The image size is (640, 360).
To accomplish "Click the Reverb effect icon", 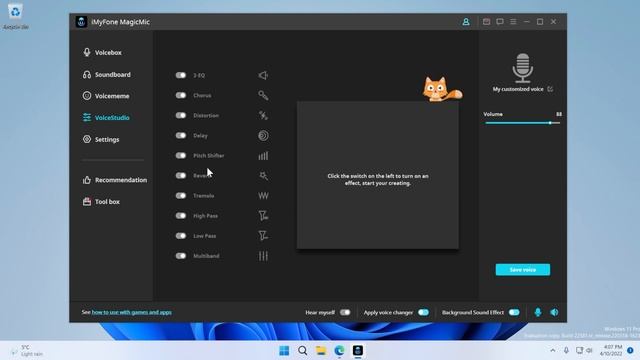I will coord(263,176).
